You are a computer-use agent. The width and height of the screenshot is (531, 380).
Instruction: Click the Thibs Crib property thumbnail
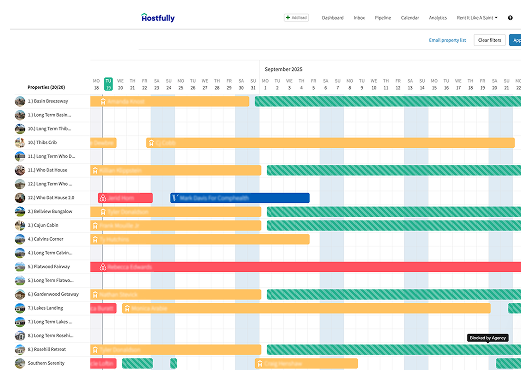click(x=20, y=143)
